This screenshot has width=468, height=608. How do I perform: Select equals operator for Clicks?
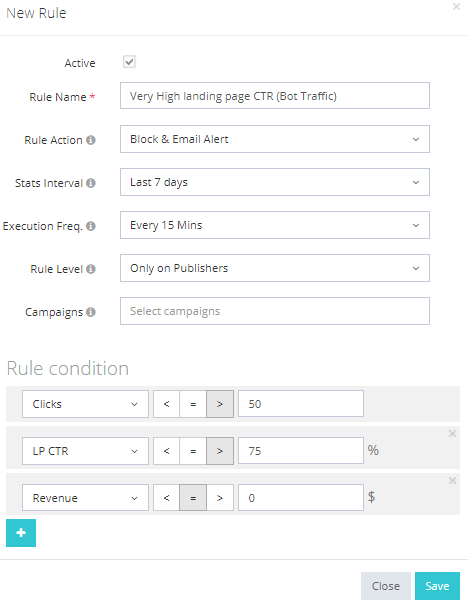[x=193, y=404]
